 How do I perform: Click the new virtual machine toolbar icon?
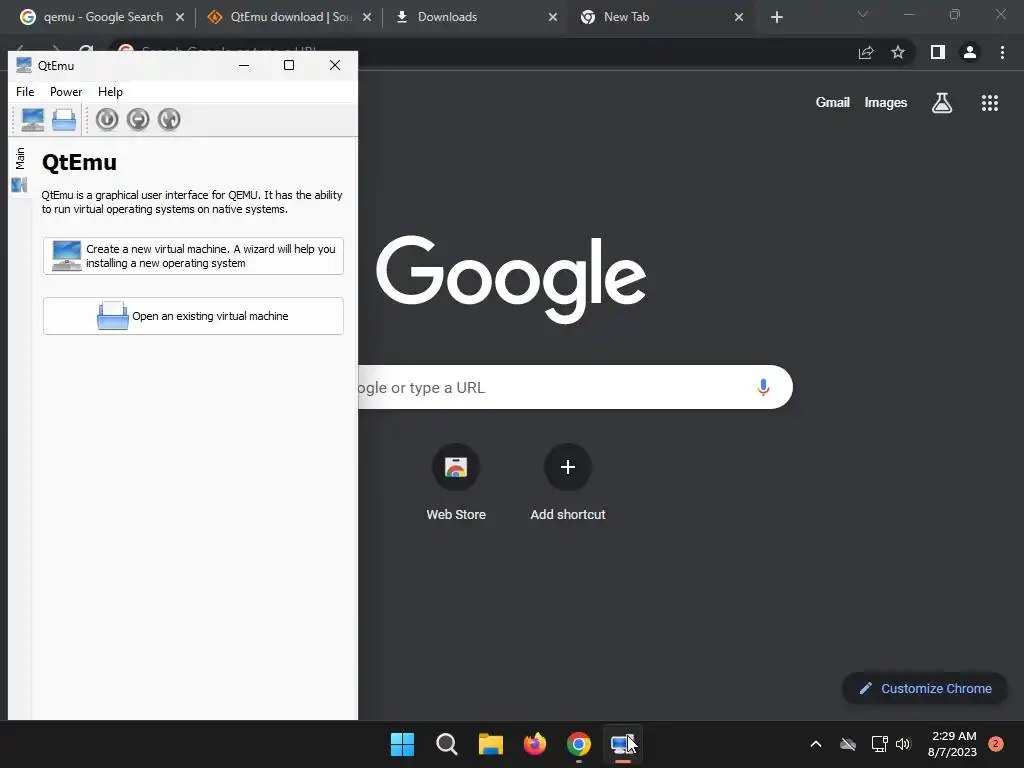tap(33, 120)
